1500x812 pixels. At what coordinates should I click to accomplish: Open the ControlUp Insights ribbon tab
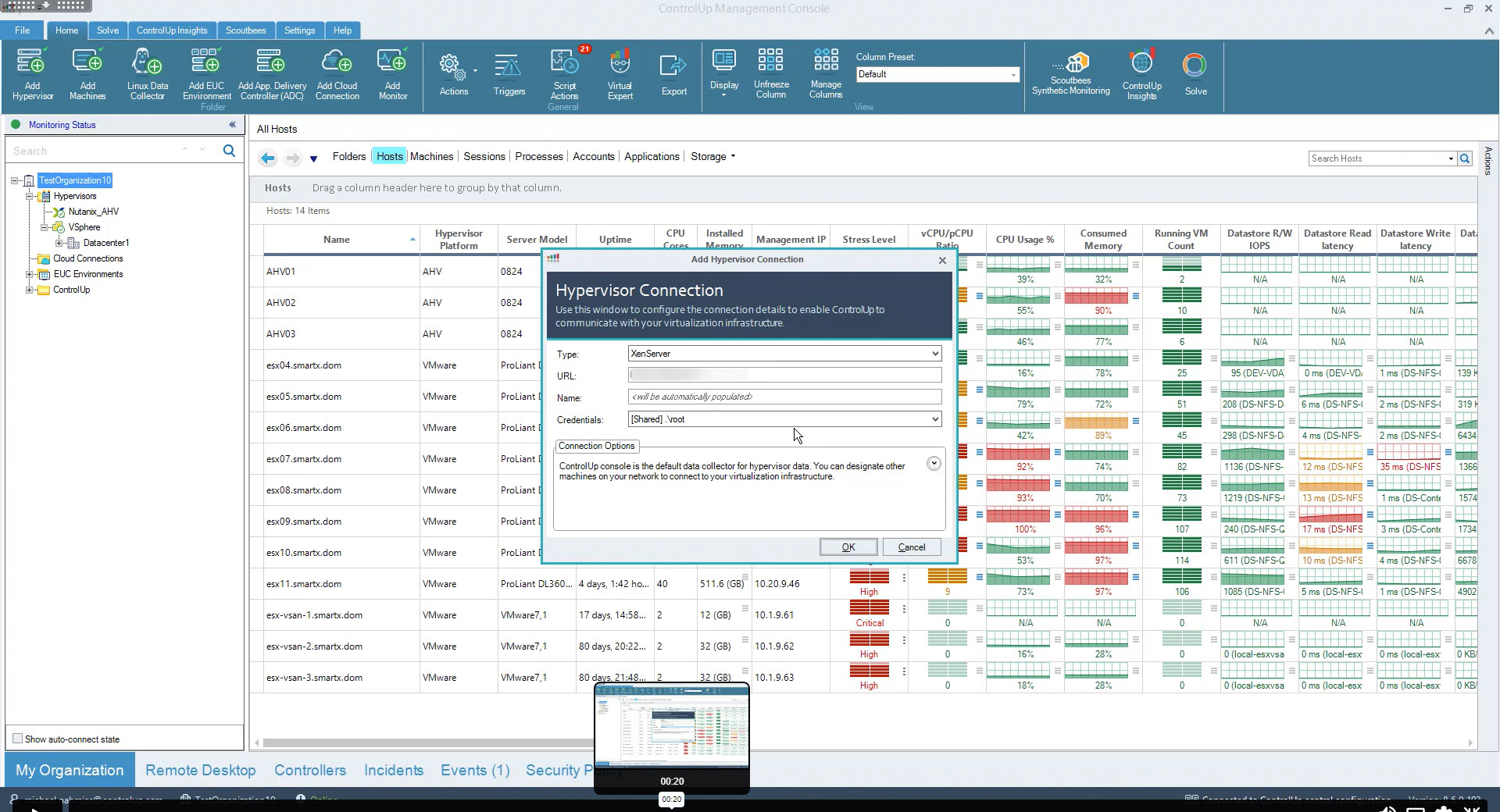(x=172, y=30)
